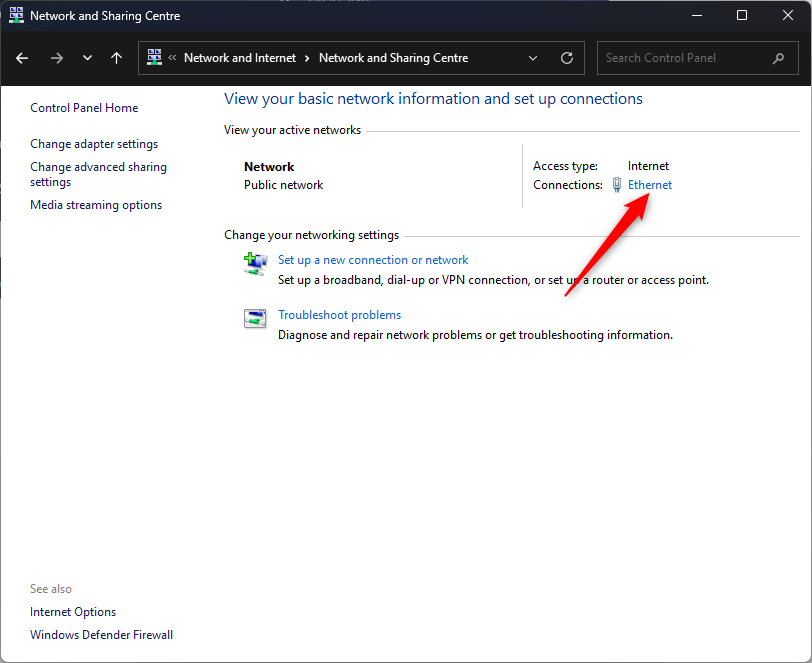Click the address bar Control Panel icon
This screenshot has height=663, width=812.
[154, 57]
